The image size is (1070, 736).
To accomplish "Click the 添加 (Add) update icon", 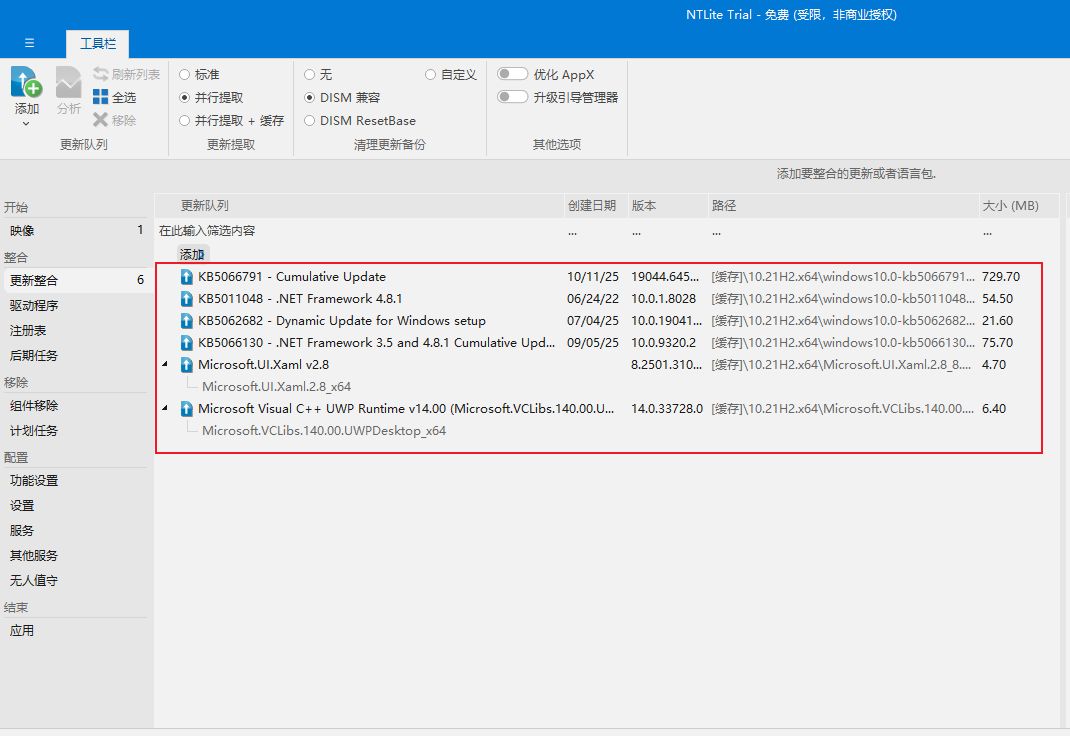I will [26, 83].
